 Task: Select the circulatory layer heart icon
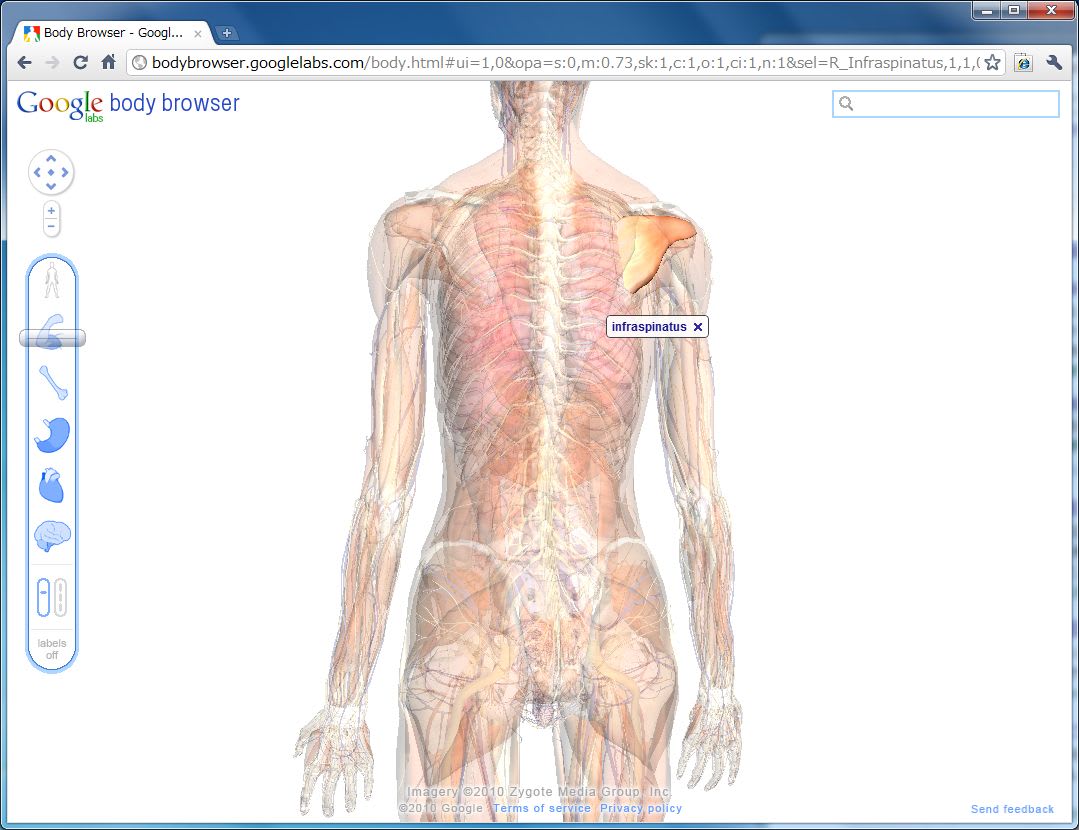tap(52, 487)
